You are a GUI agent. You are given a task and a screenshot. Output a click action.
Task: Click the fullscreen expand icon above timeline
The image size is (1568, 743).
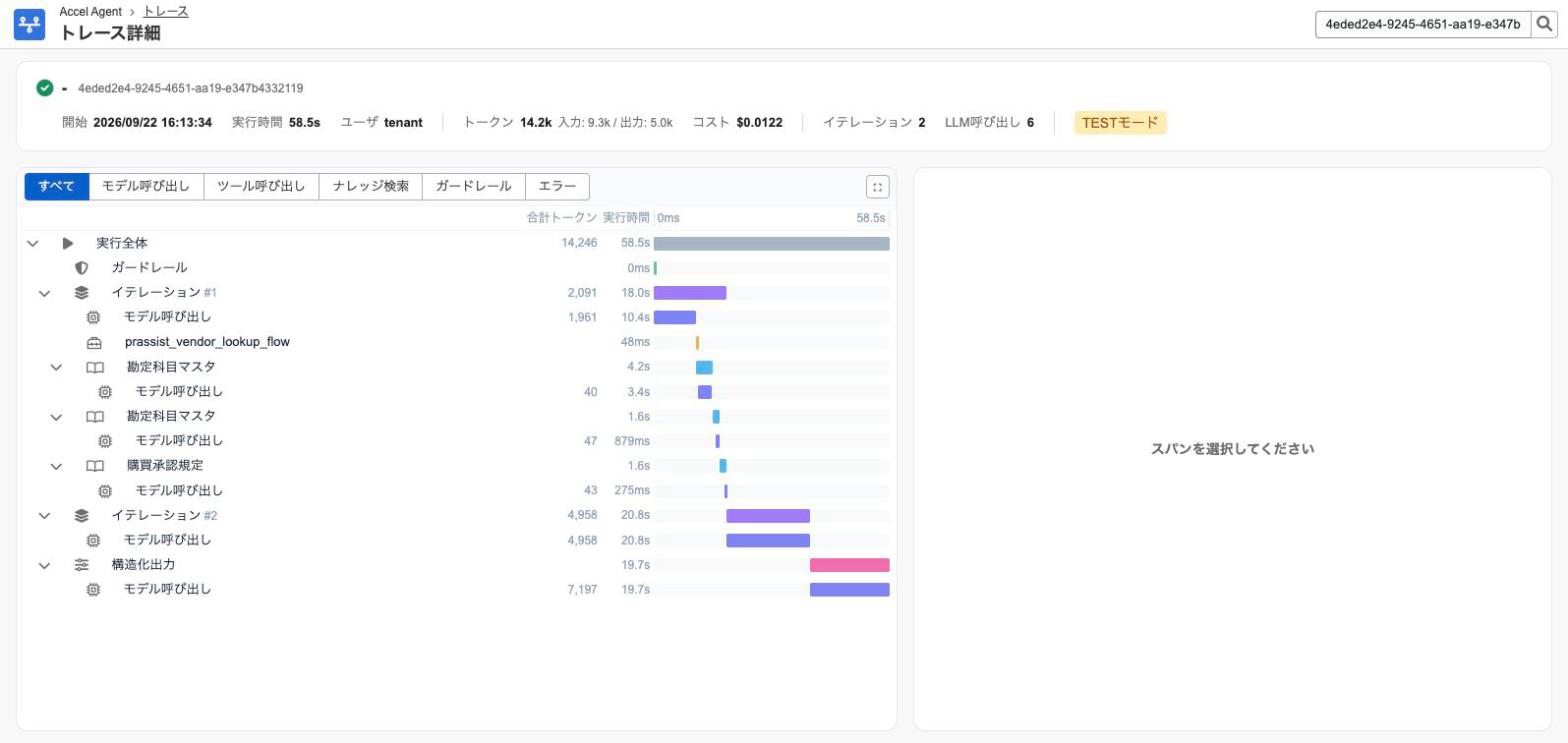[877, 187]
